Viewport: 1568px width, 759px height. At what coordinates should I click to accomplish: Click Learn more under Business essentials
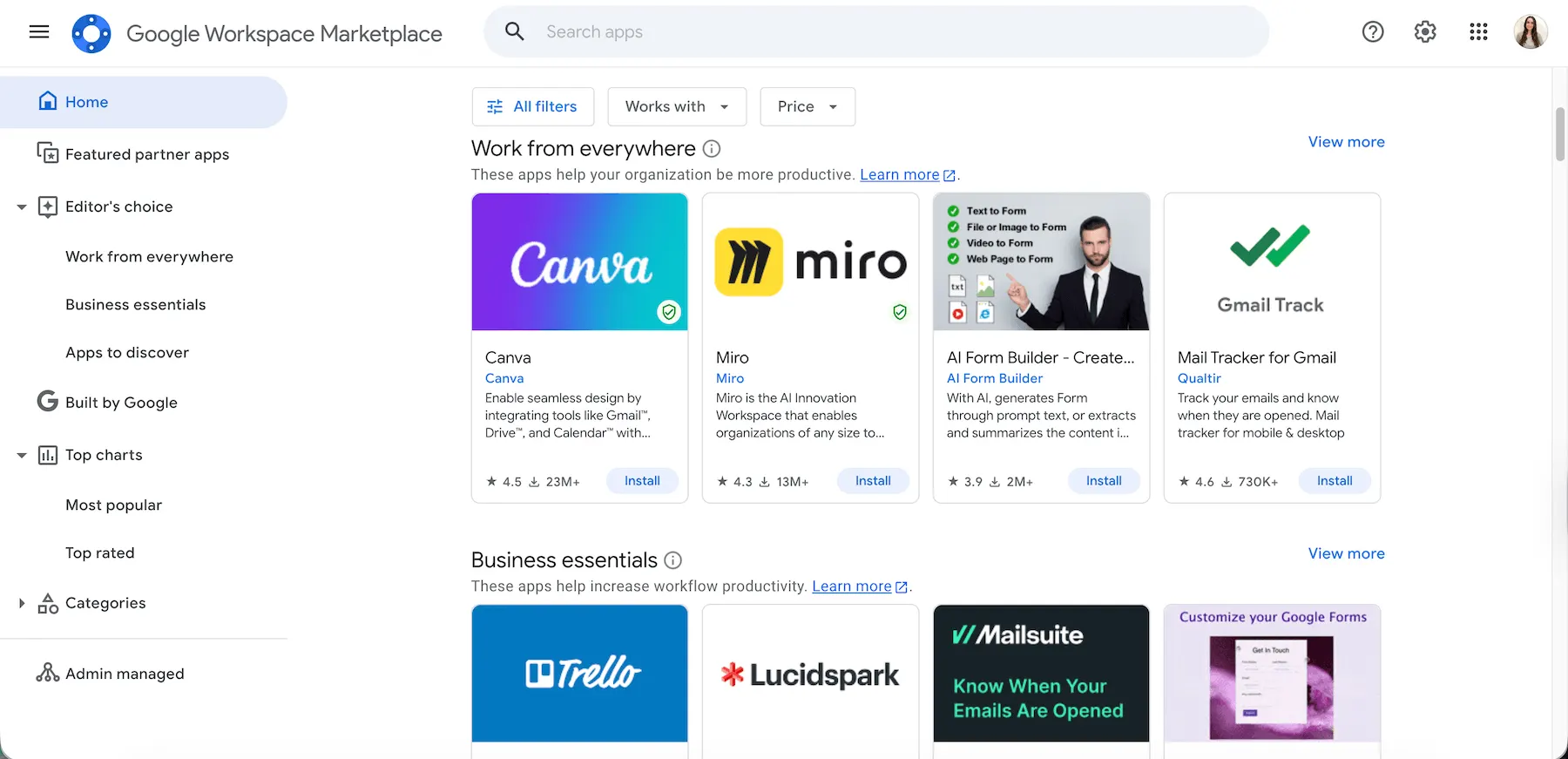pyautogui.click(x=851, y=586)
